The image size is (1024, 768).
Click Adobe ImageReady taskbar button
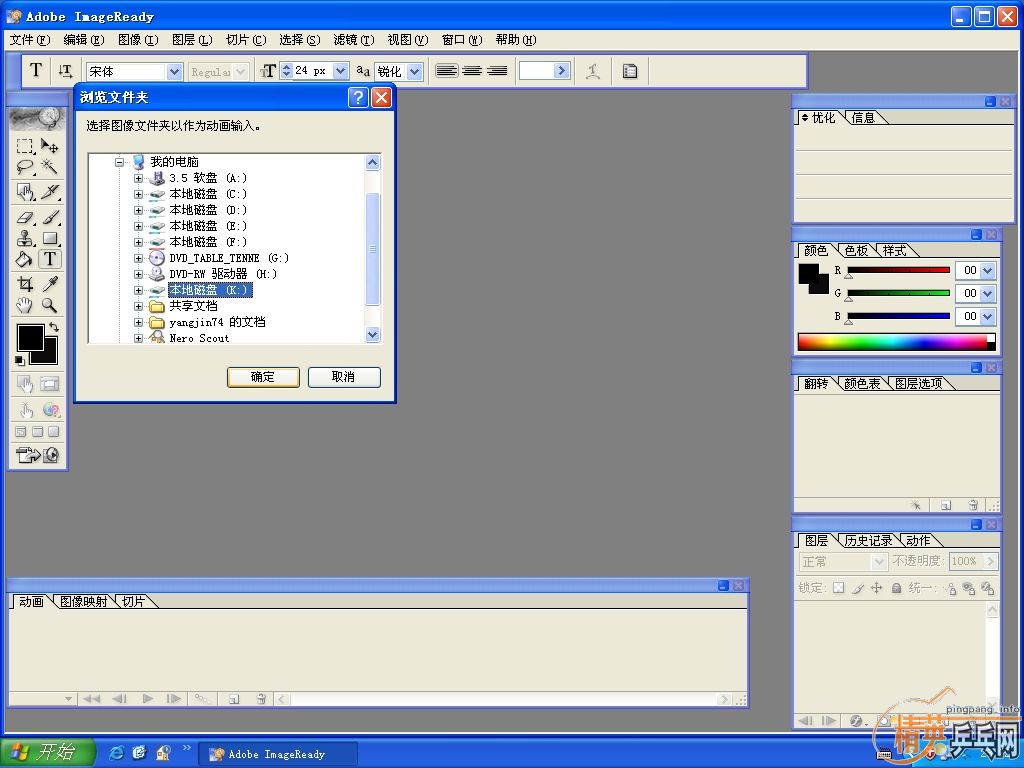click(278, 754)
